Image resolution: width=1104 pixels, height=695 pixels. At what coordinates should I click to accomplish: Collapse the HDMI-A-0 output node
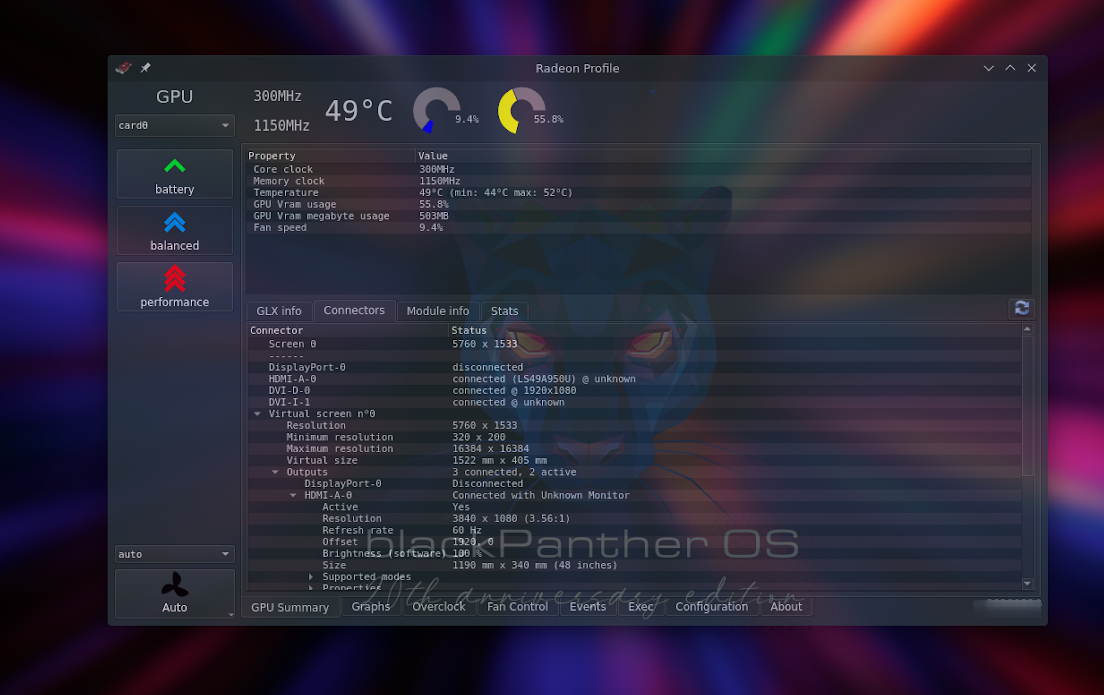coord(293,496)
